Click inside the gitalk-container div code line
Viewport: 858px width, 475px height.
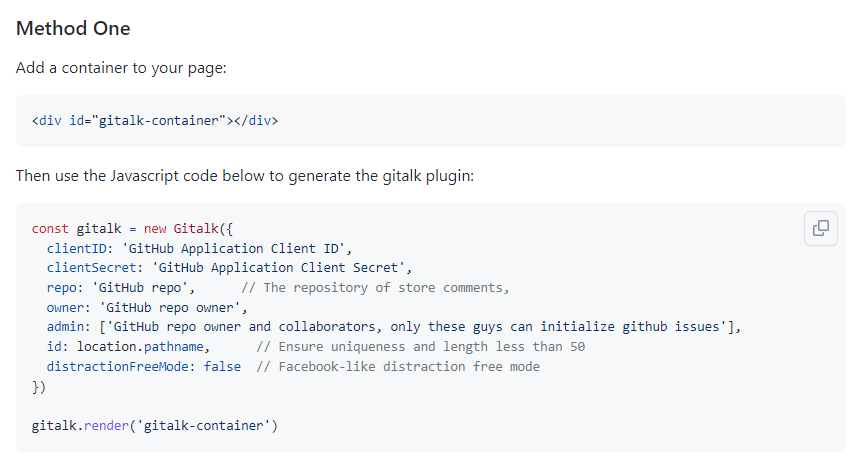pyautogui.click(x=155, y=121)
